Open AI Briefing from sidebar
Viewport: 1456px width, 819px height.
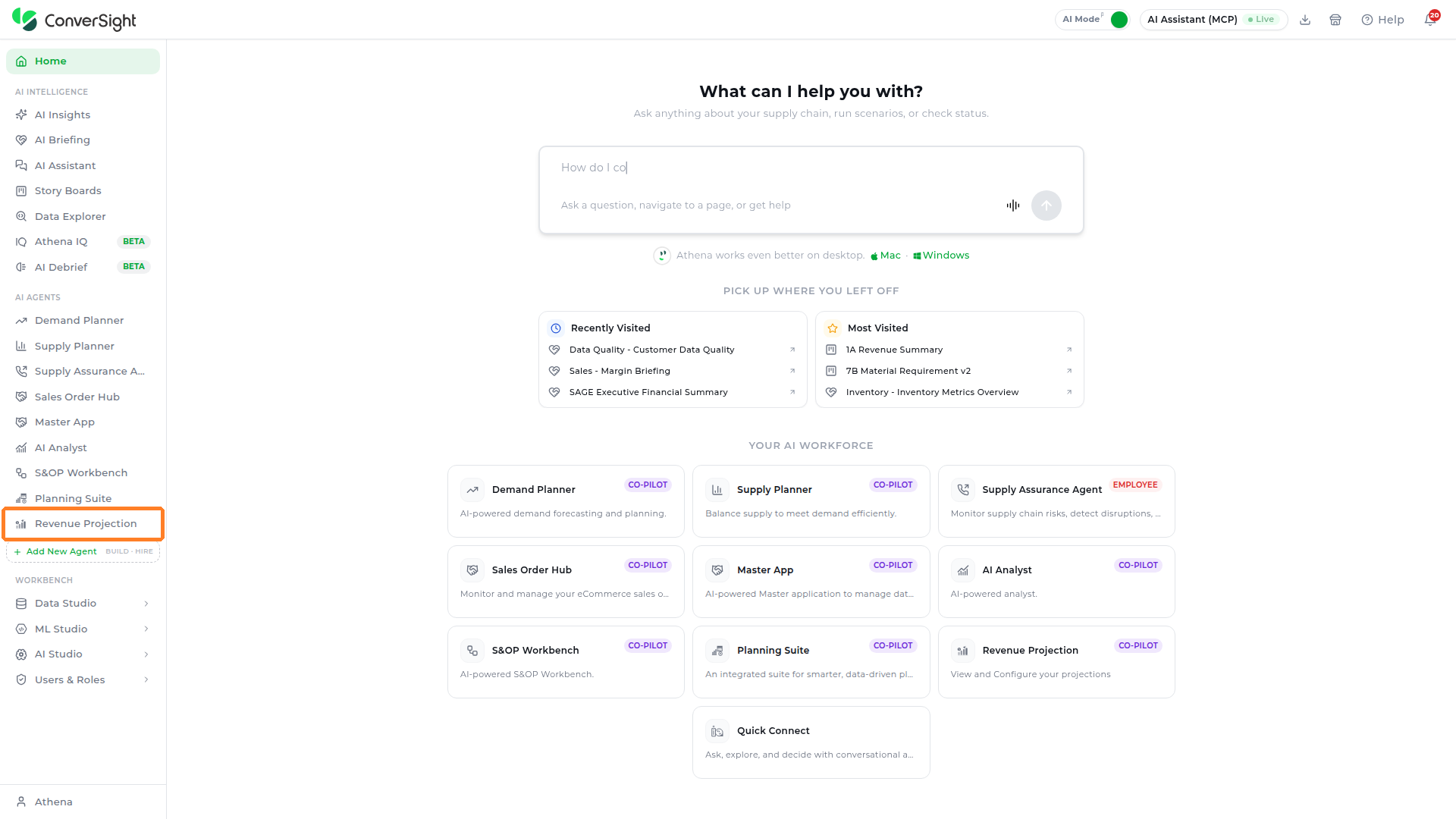(83, 140)
